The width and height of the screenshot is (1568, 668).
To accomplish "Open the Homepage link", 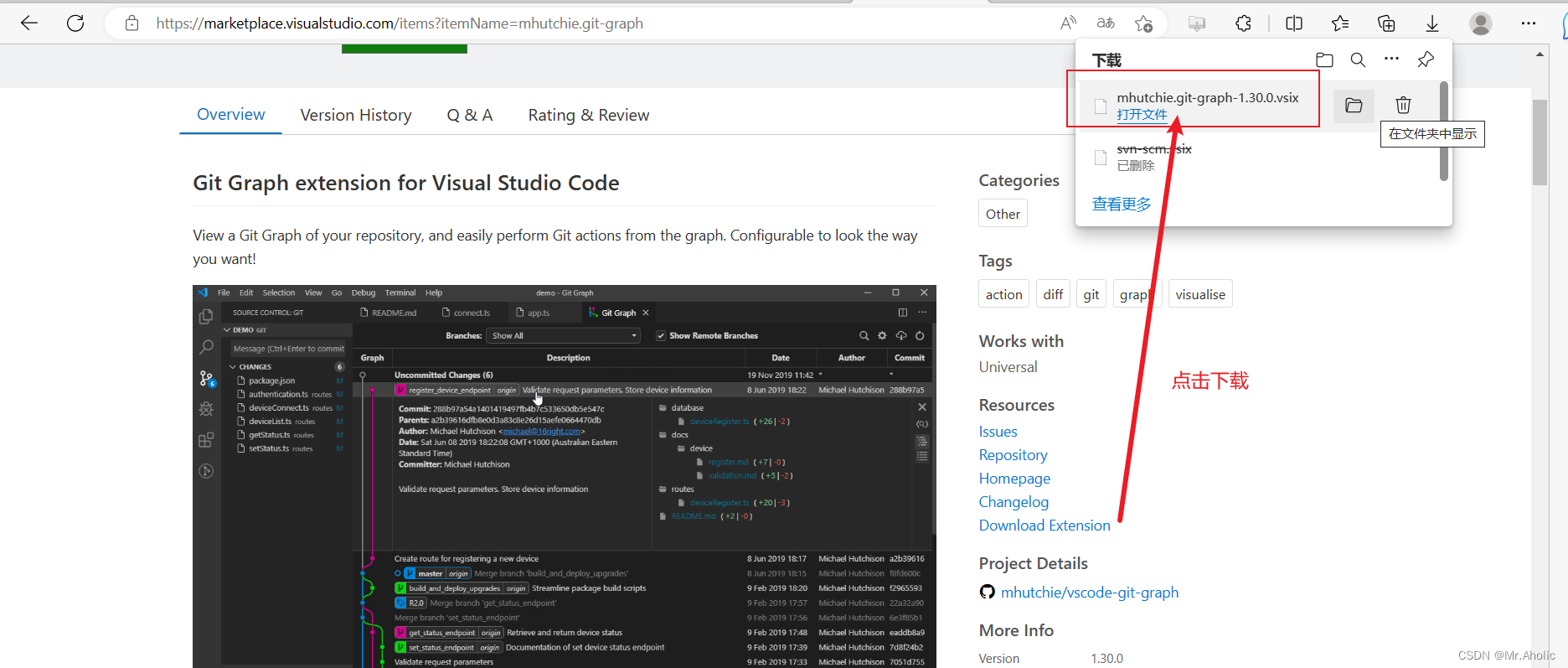I will coord(1014,479).
